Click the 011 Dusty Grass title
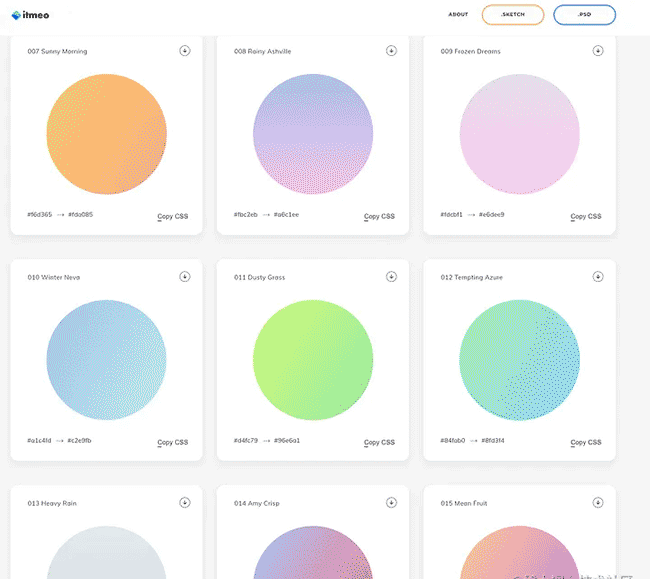 coord(260,277)
